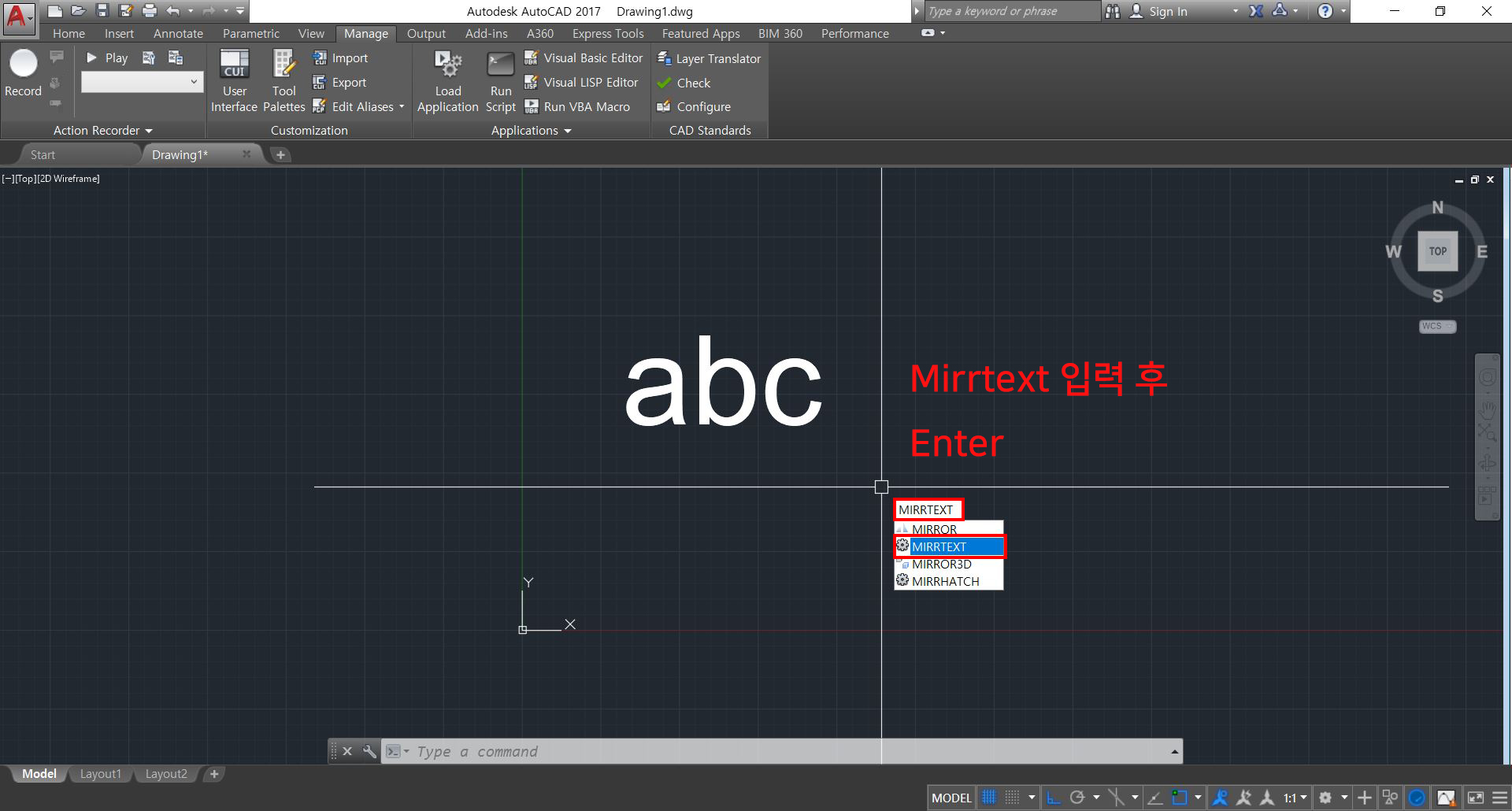This screenshot has height=811, width=1512.
Task: Switch to the Output ribbon tab
Action: (x=426, y=33)
